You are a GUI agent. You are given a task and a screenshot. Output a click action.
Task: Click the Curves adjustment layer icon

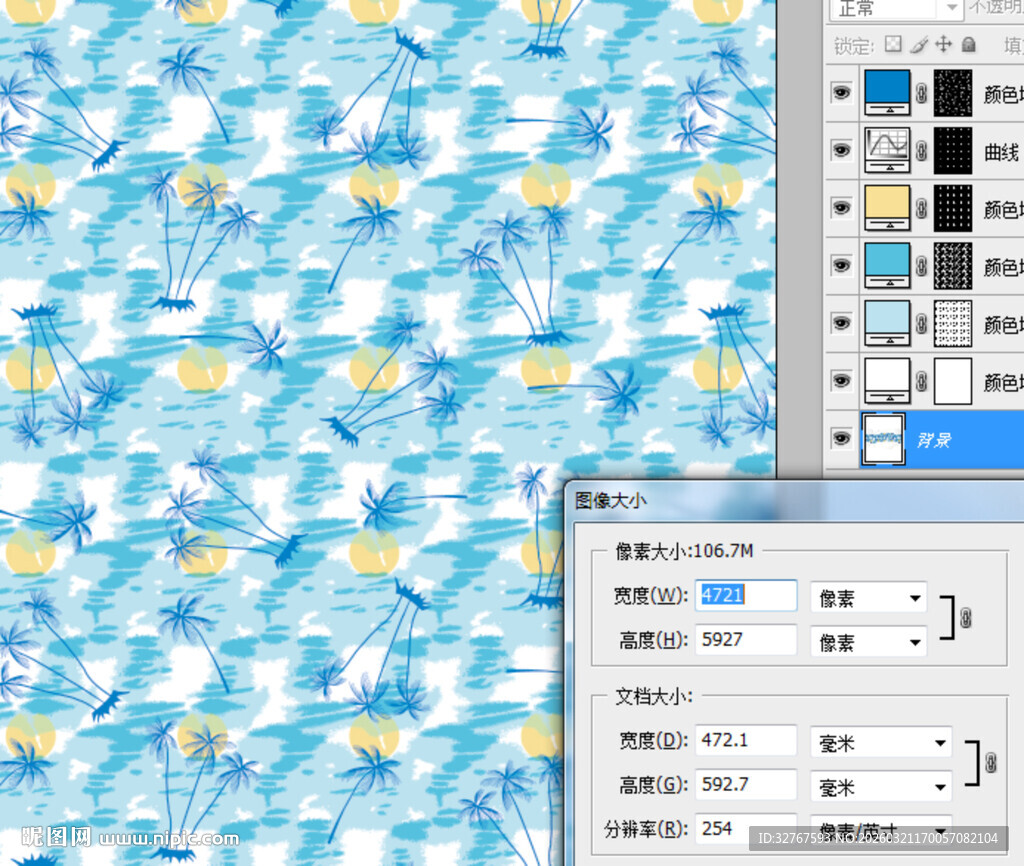click(887, 151)
